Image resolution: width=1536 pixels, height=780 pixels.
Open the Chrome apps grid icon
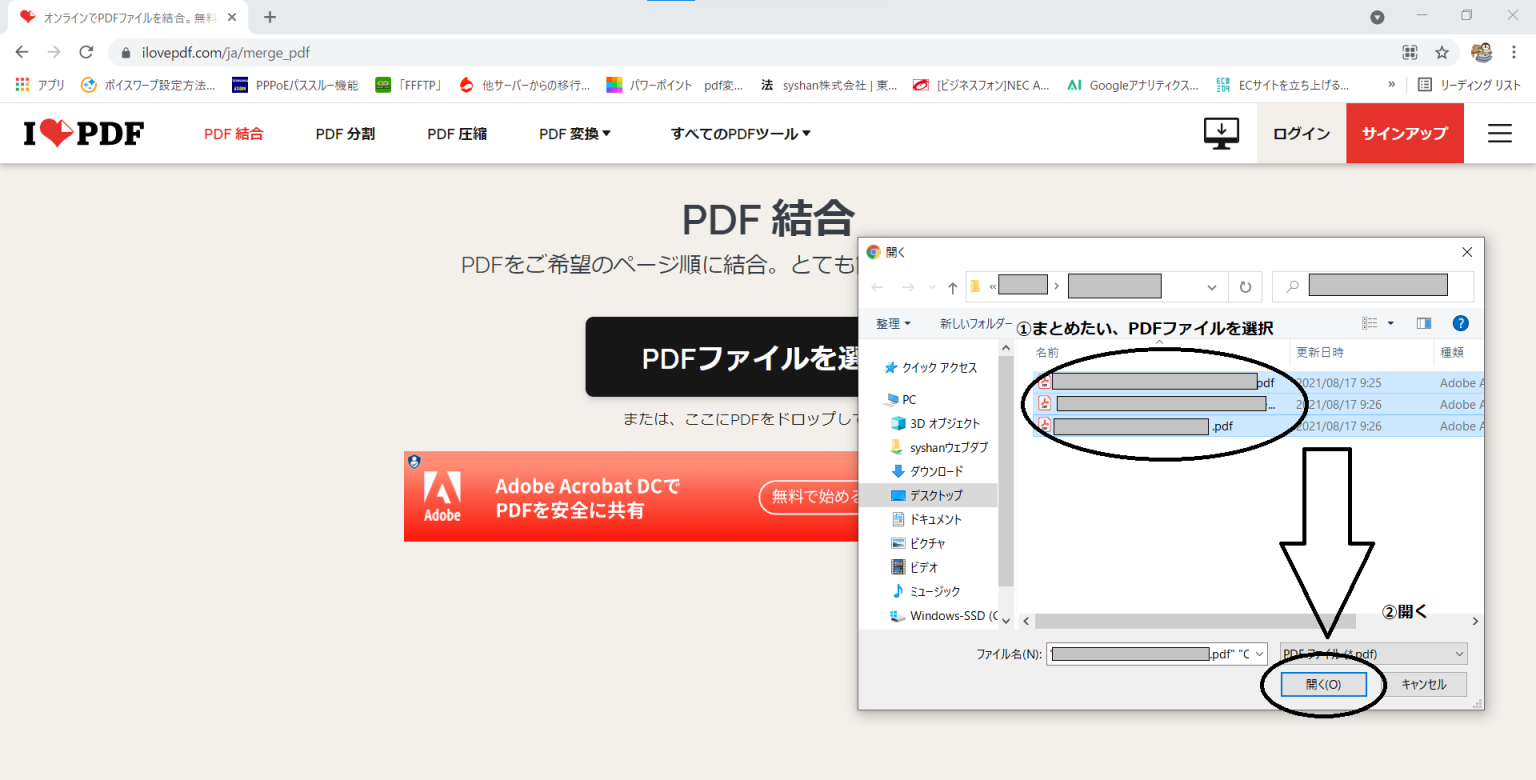point(21,84)
